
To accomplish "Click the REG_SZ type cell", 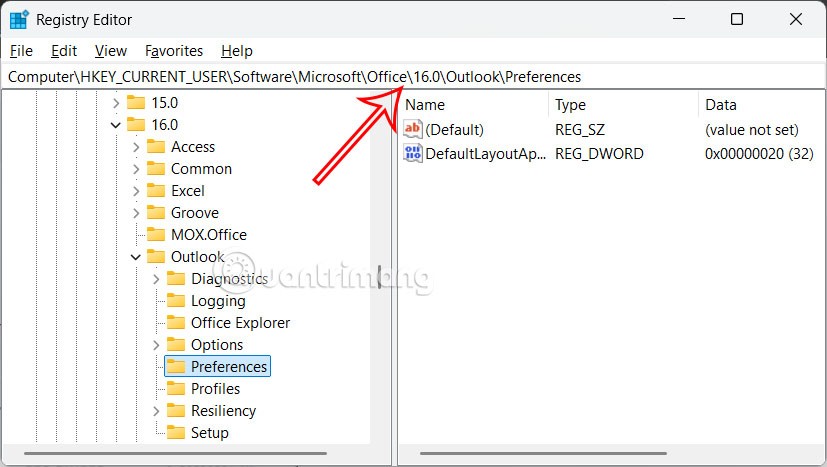I will point(580,130).
